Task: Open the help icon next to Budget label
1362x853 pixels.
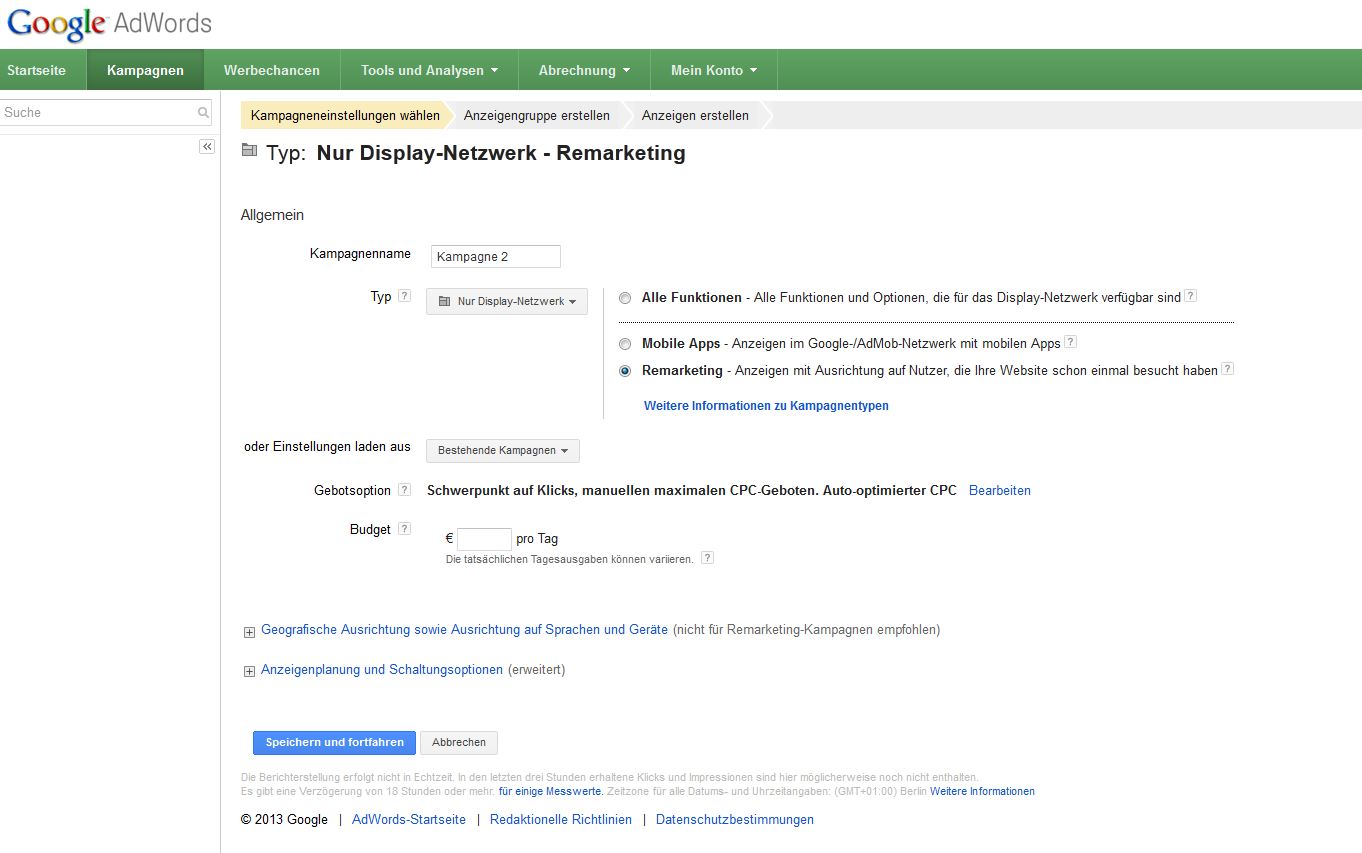Action: [405, 529]
